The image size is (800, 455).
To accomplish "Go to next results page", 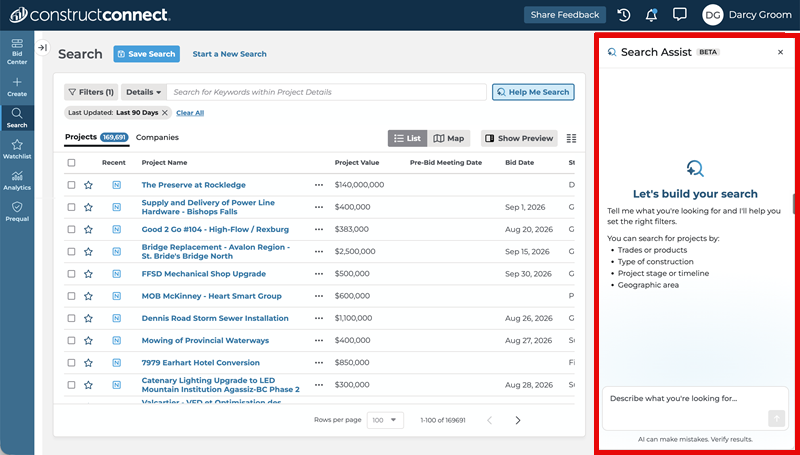I will [x=518, y=420].
